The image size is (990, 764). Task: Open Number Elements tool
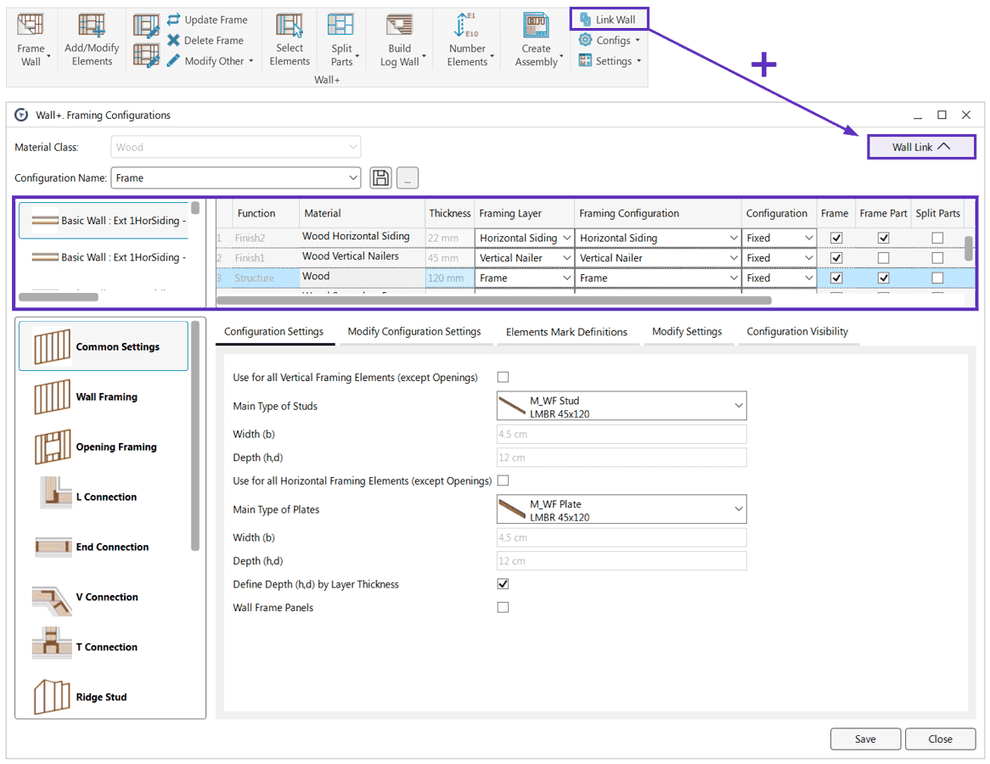[467, 40]
